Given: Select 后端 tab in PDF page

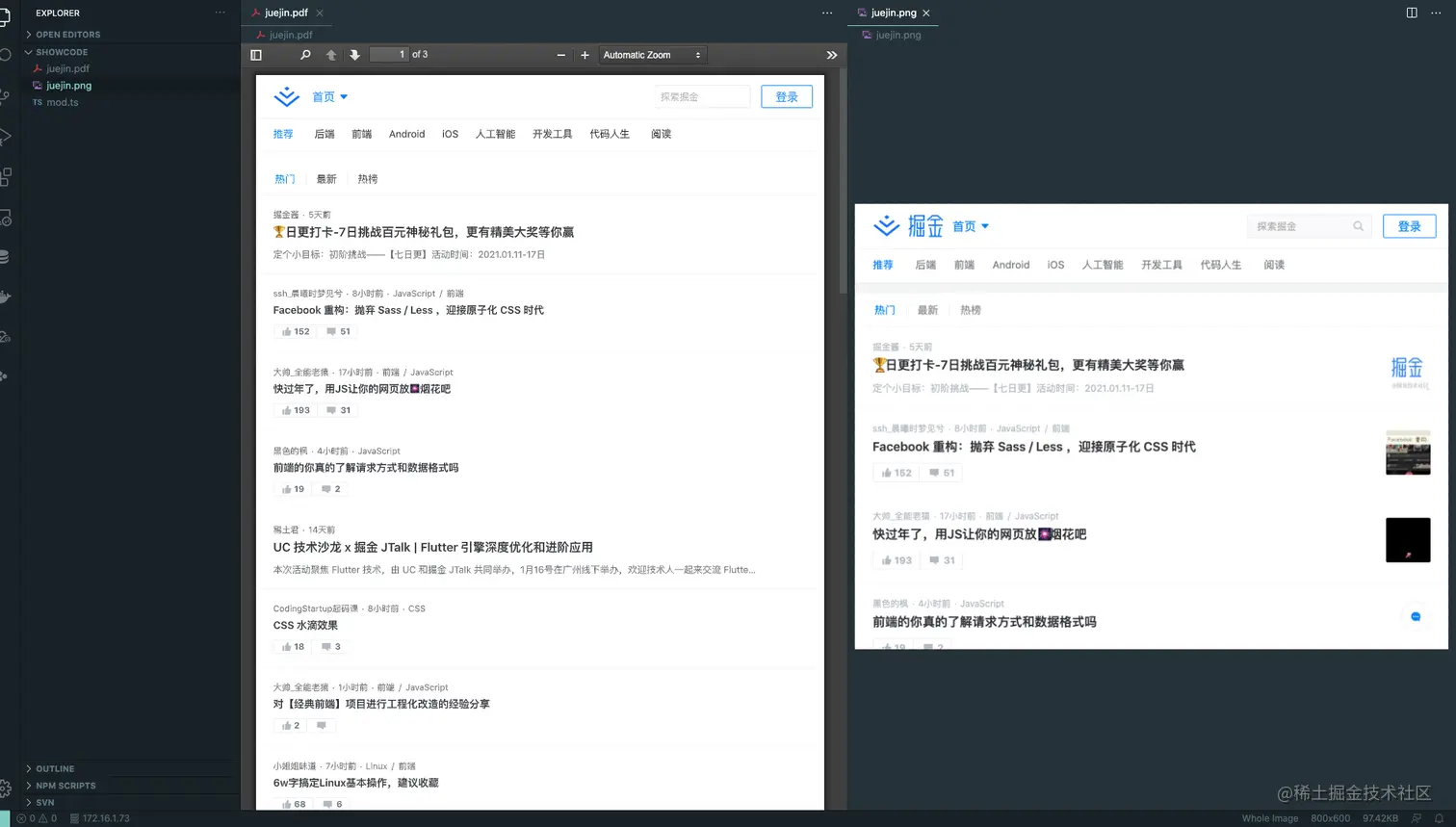Looking at the screenshot, I should pos(325,134).
